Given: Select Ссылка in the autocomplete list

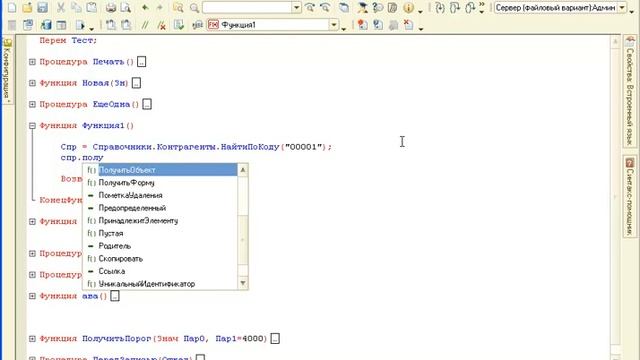Looking at the screenshot, I should pos(161,271).
